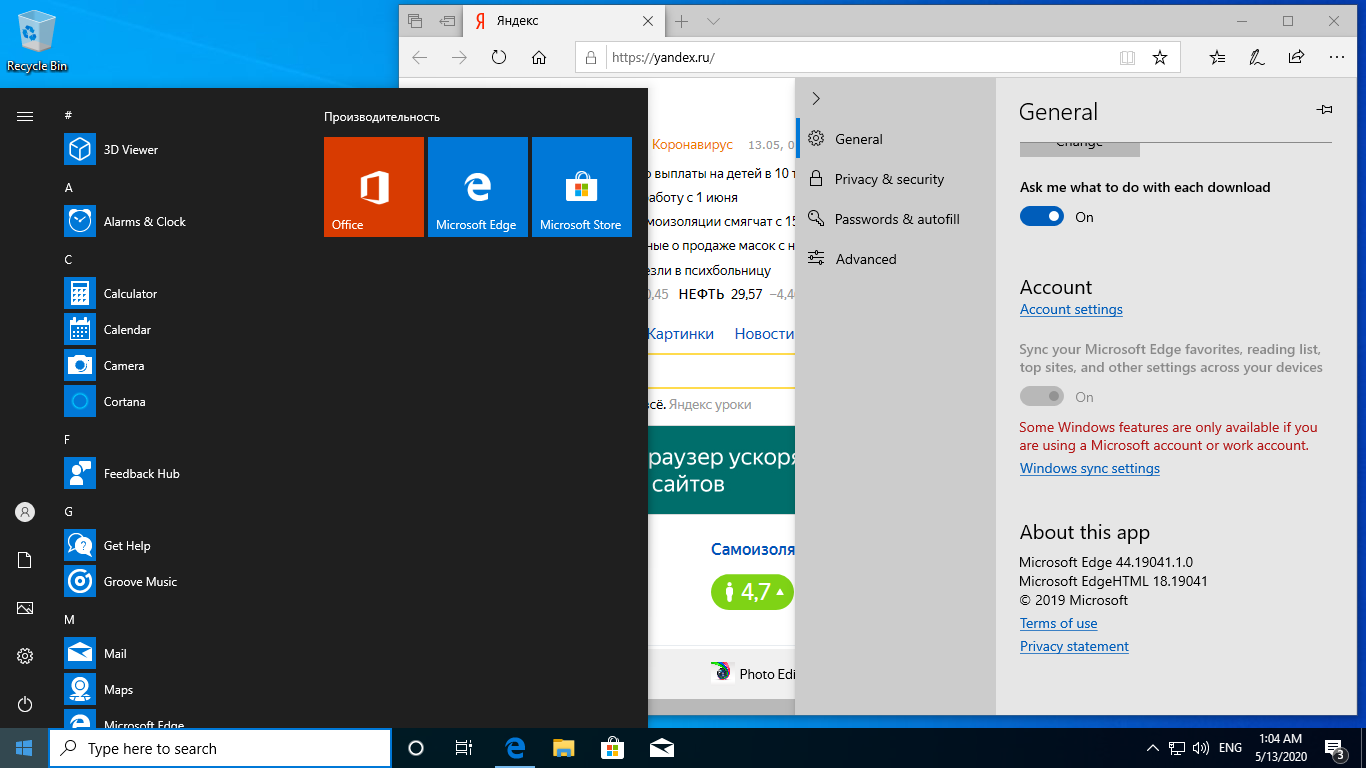
Task: Refresh the Yandex page in Edge
Action: click(499, 58)
